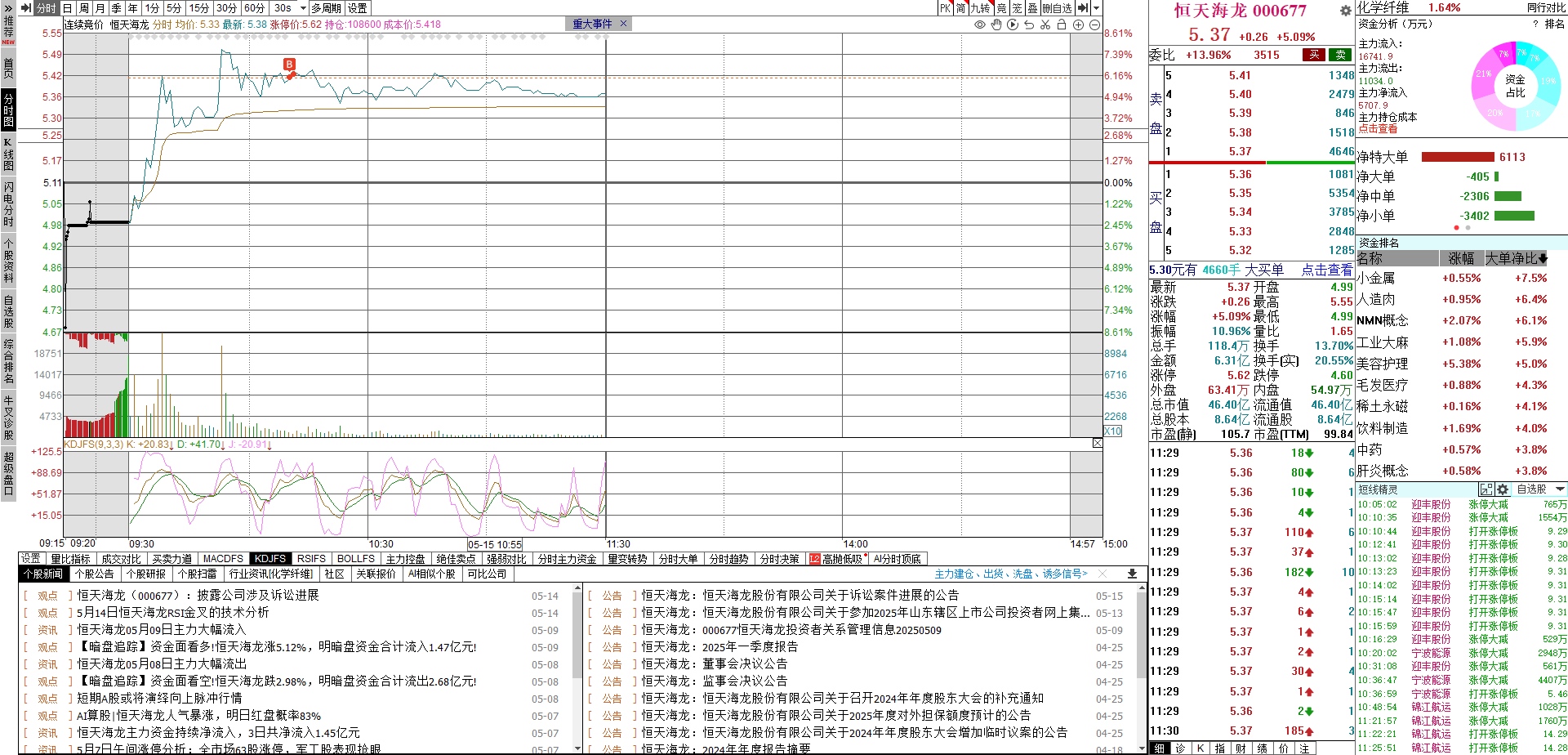Select the BOLLFS indicator tab
This screenshot has width=1568, height=755.
pos(356,559)
